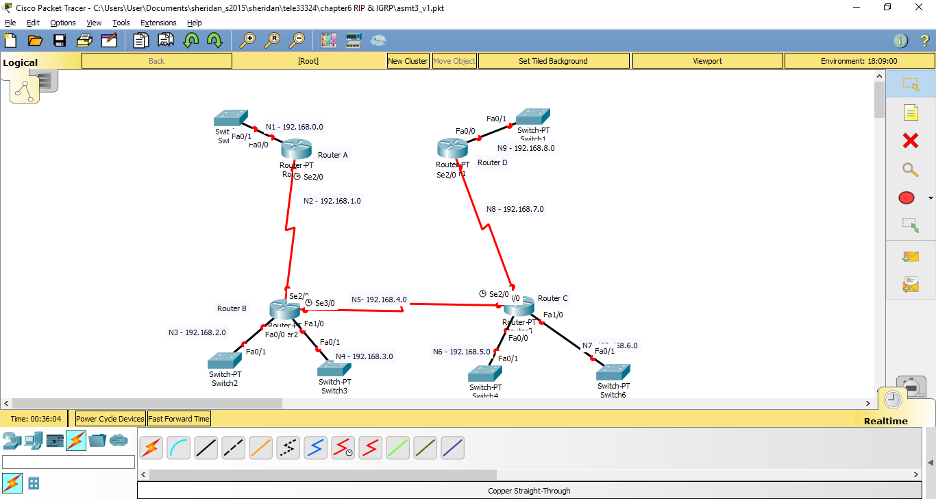This screenshot has width=936, height=500.
Task: Toggle the Logical workspace tab
Action: pyautogui.click(x=20, y=63)
